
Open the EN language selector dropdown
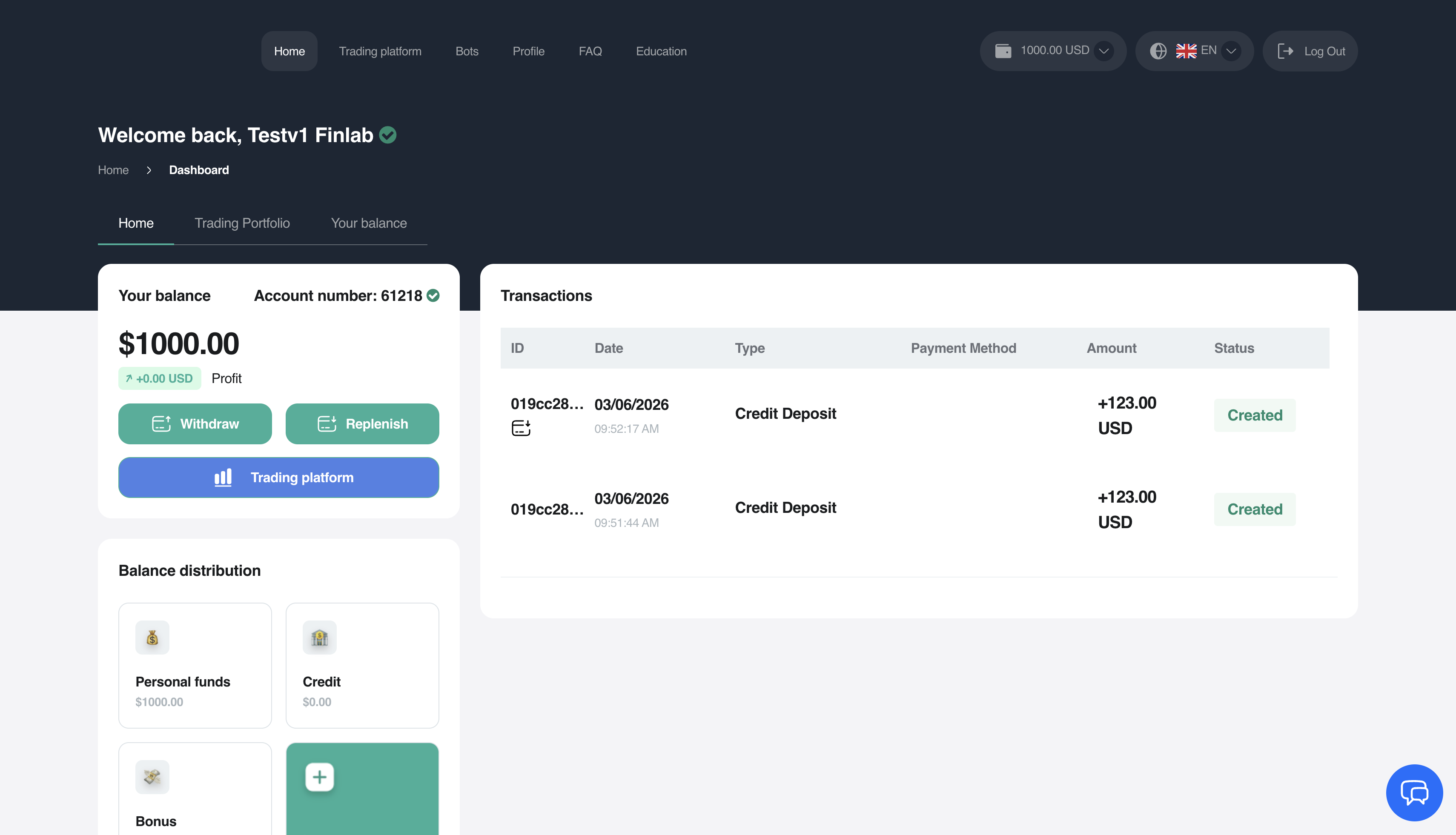tap(1231, 51)
